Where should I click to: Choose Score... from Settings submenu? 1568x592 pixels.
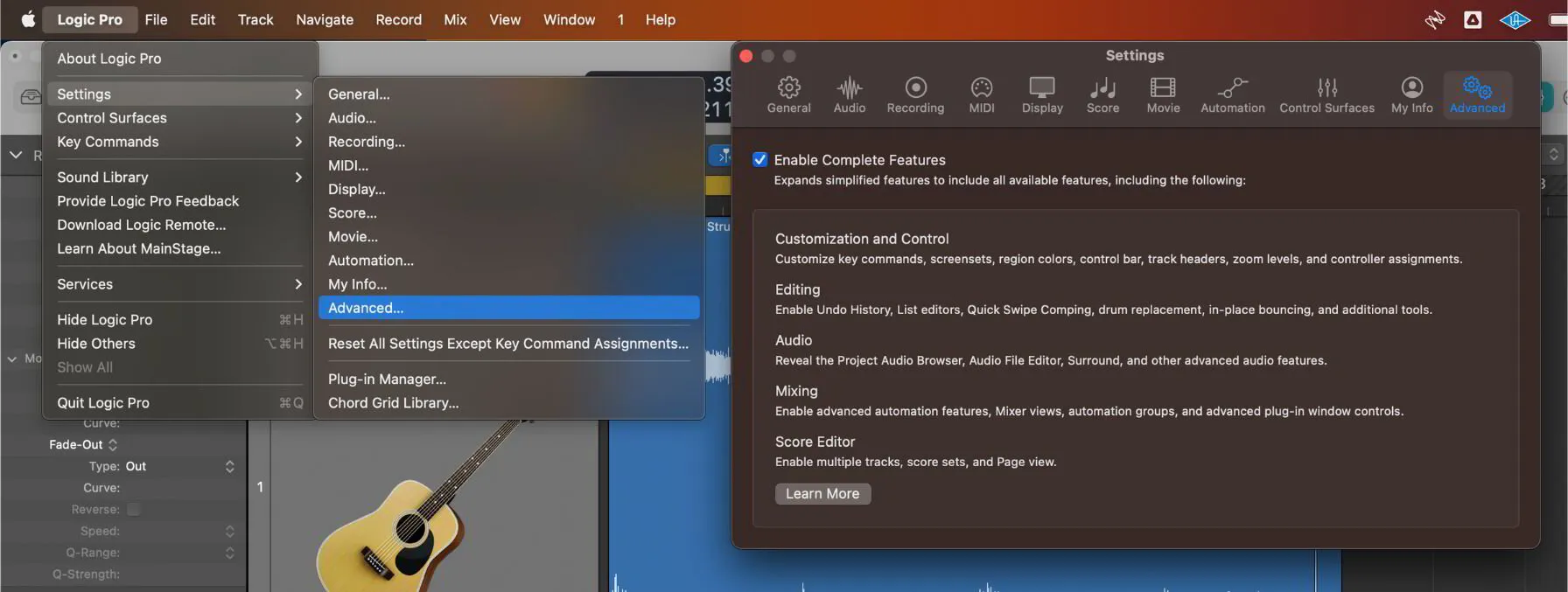click(509, 212)
